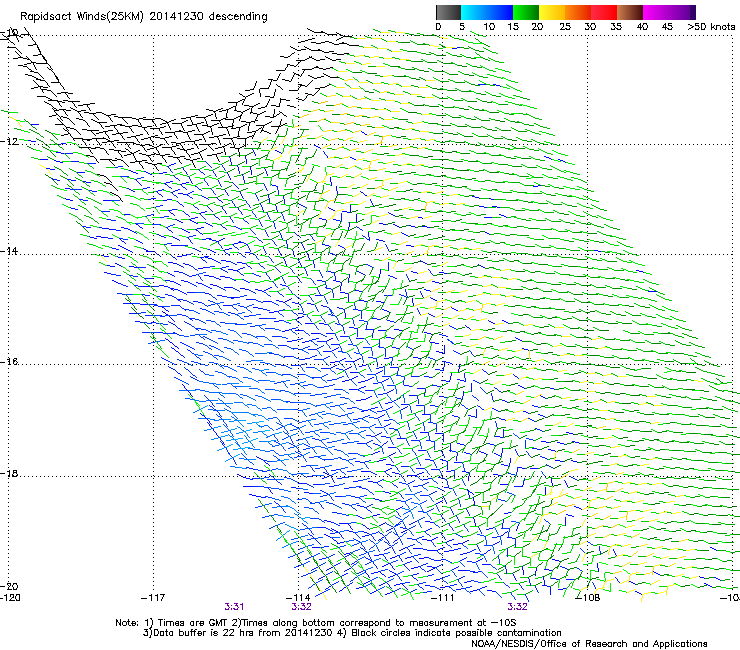Image resolution: width=740 pixels, height=650 pixels.
Task: Click the '-18' latitude axis label
Action: [9, 473]
